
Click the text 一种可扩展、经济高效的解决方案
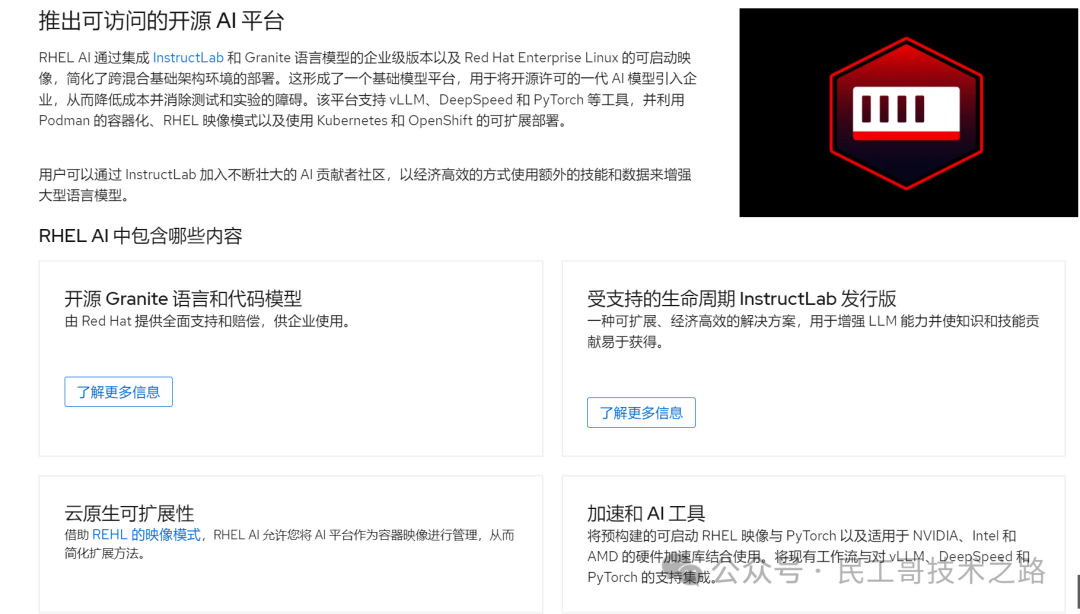(692, 321)
